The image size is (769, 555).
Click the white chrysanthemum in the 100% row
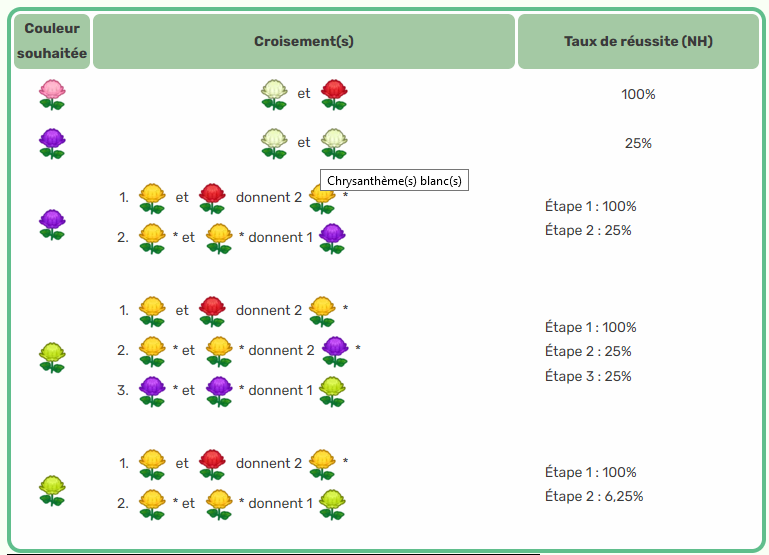(274, 94)
